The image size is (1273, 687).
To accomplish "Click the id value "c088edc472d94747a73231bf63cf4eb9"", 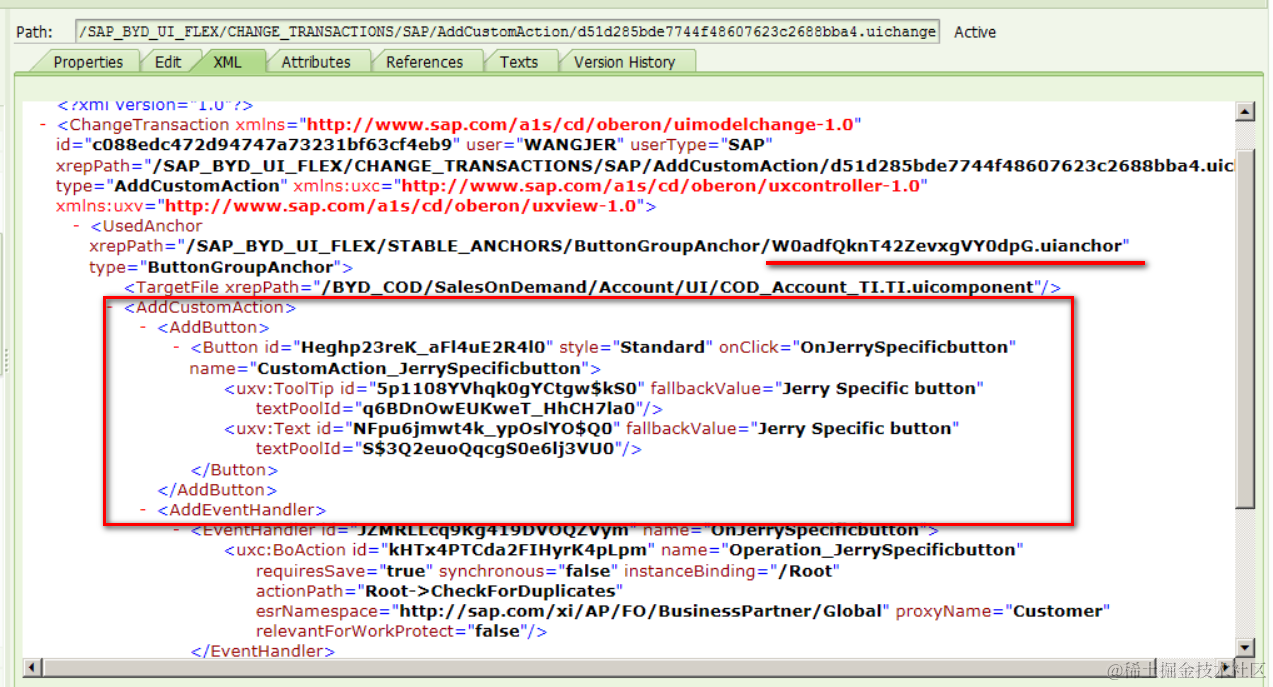I will [270, 145].
